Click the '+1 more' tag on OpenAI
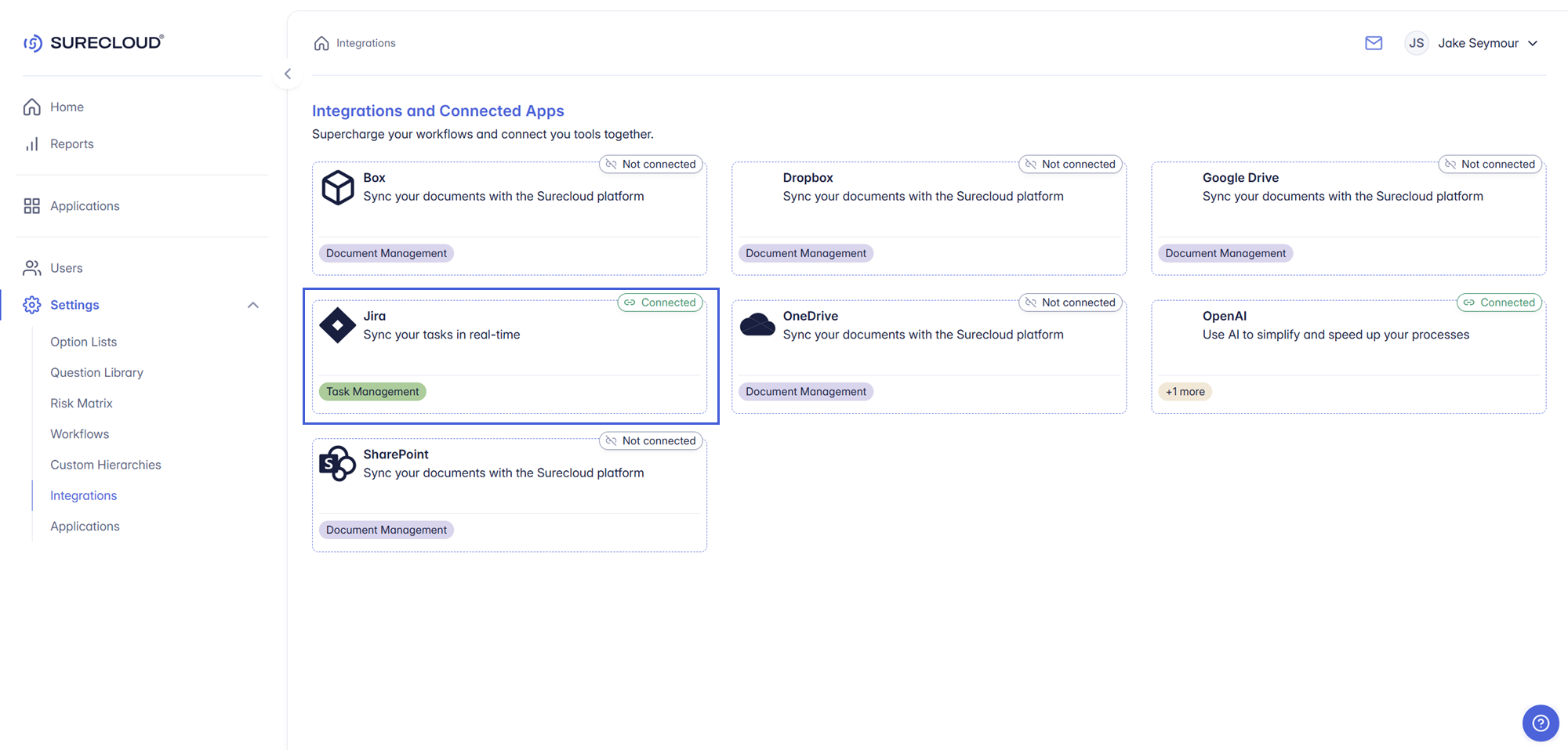The height and width of the screenshot is (750, 1568). pyautogui.click(x=1185, y=392)
